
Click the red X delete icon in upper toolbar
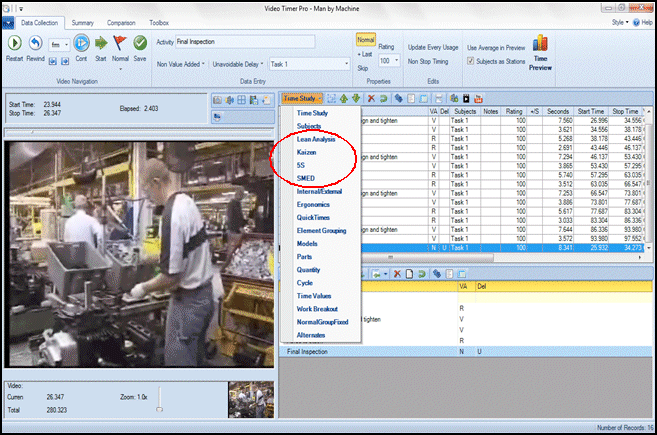coord(371,98)
